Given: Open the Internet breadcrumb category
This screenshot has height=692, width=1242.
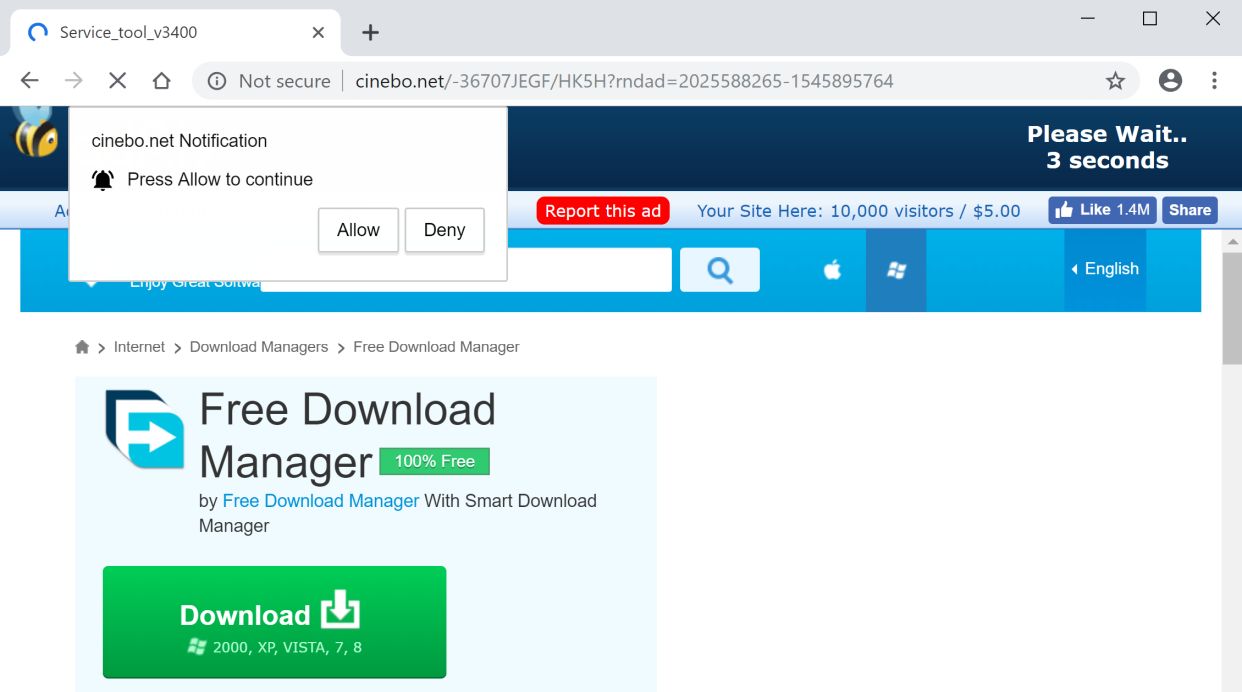Looking at the screenshot, I should [x=139, y=347].
